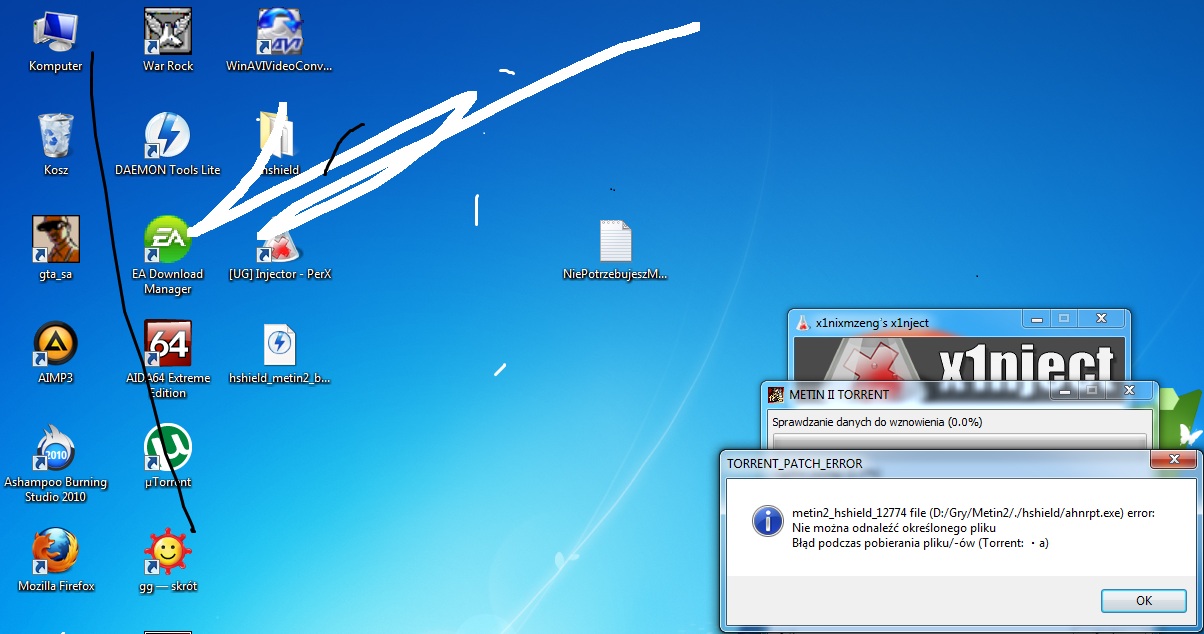Click the x1nixmzeng's x1nject window title icon
The image size is (1204, 634).
tap(803, 322)
